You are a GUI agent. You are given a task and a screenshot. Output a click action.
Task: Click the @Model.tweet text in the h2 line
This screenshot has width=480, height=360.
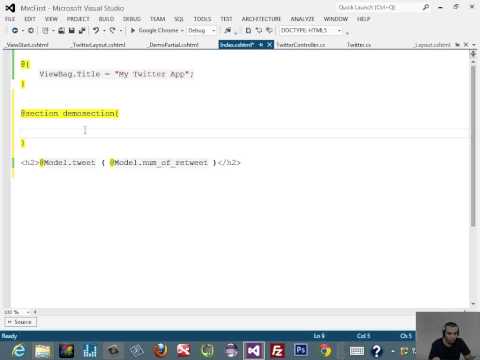pyautogui.click(x=68, y=163)
